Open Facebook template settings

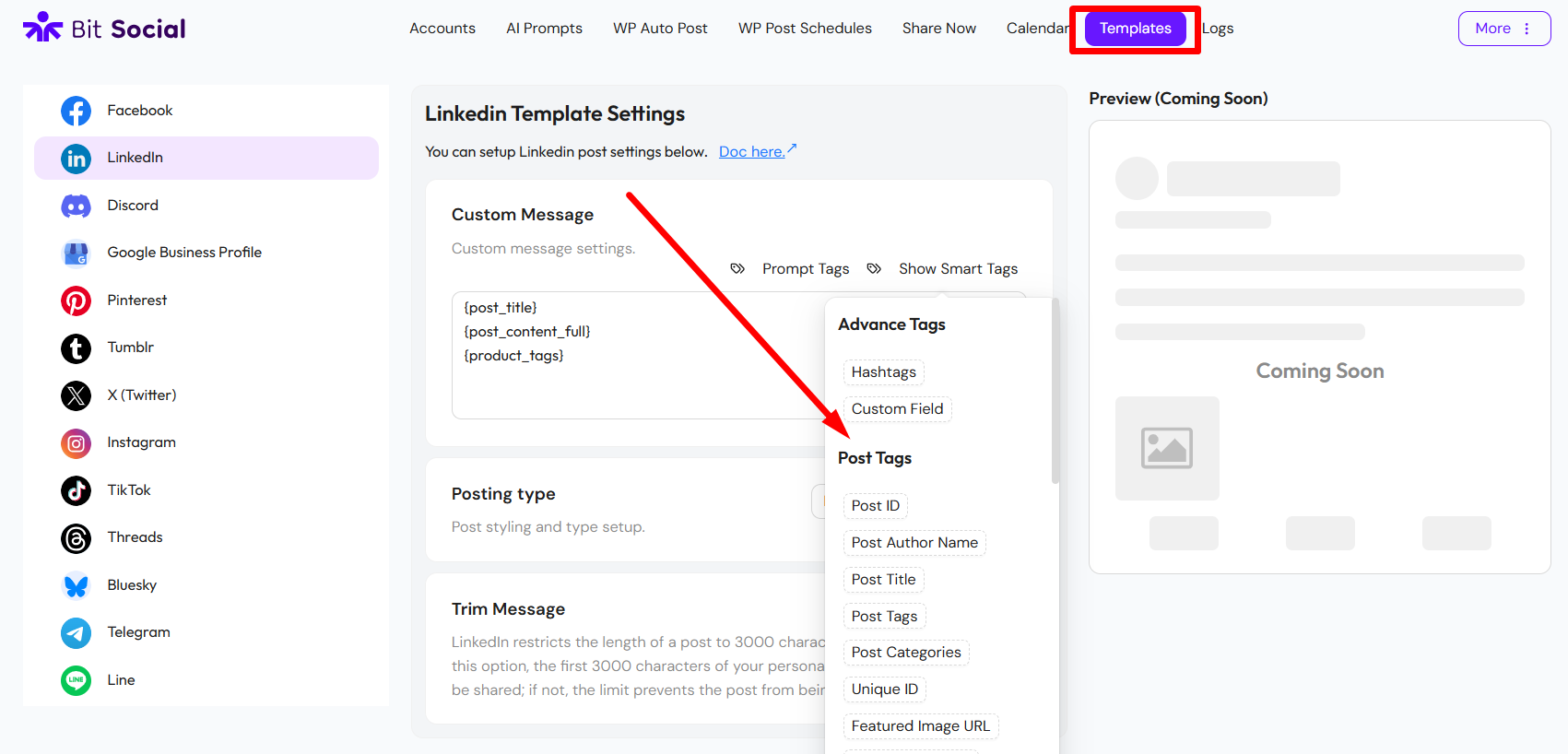(206, 111)
